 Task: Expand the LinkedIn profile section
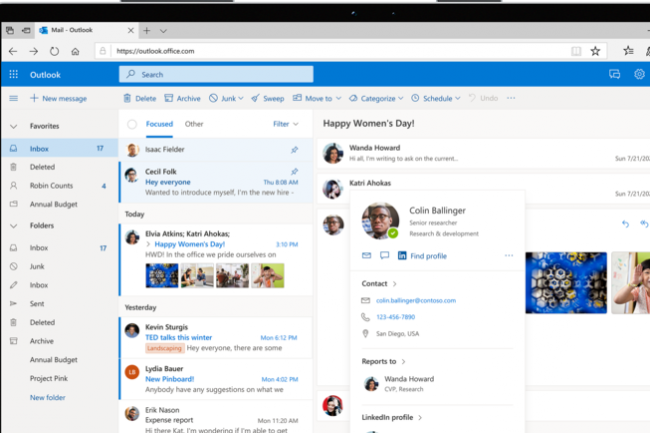pos(420,418)
